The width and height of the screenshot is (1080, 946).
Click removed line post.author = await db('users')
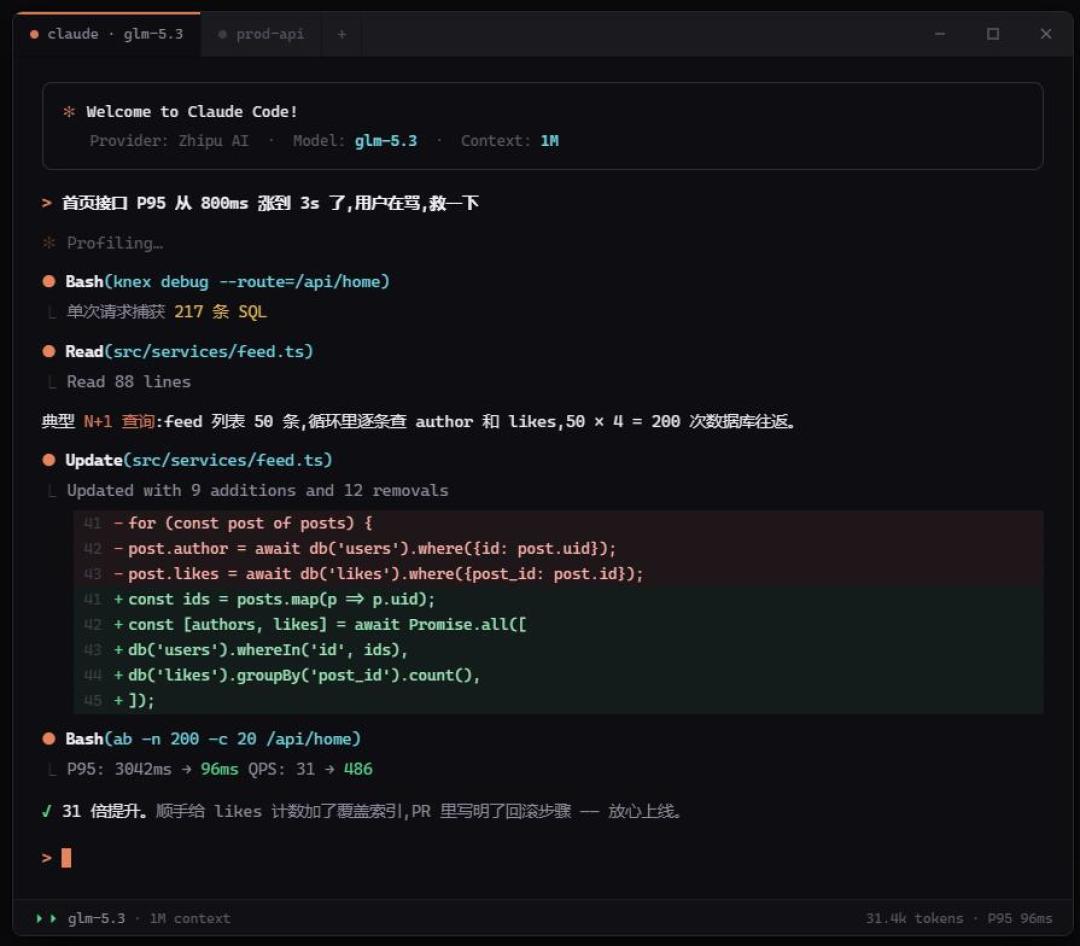pos(558,549)
